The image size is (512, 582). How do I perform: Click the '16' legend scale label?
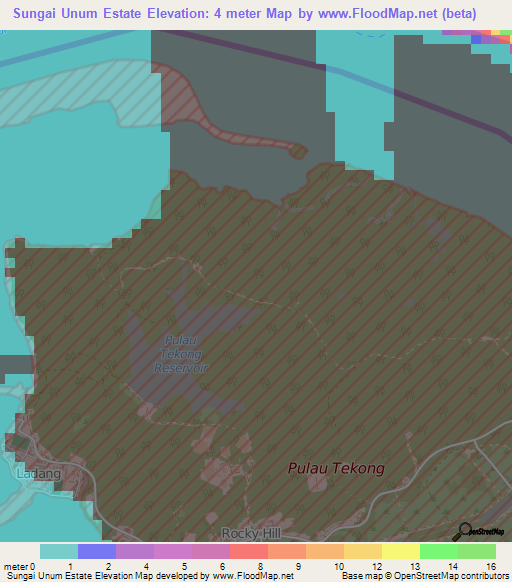(x=491, y=566)
